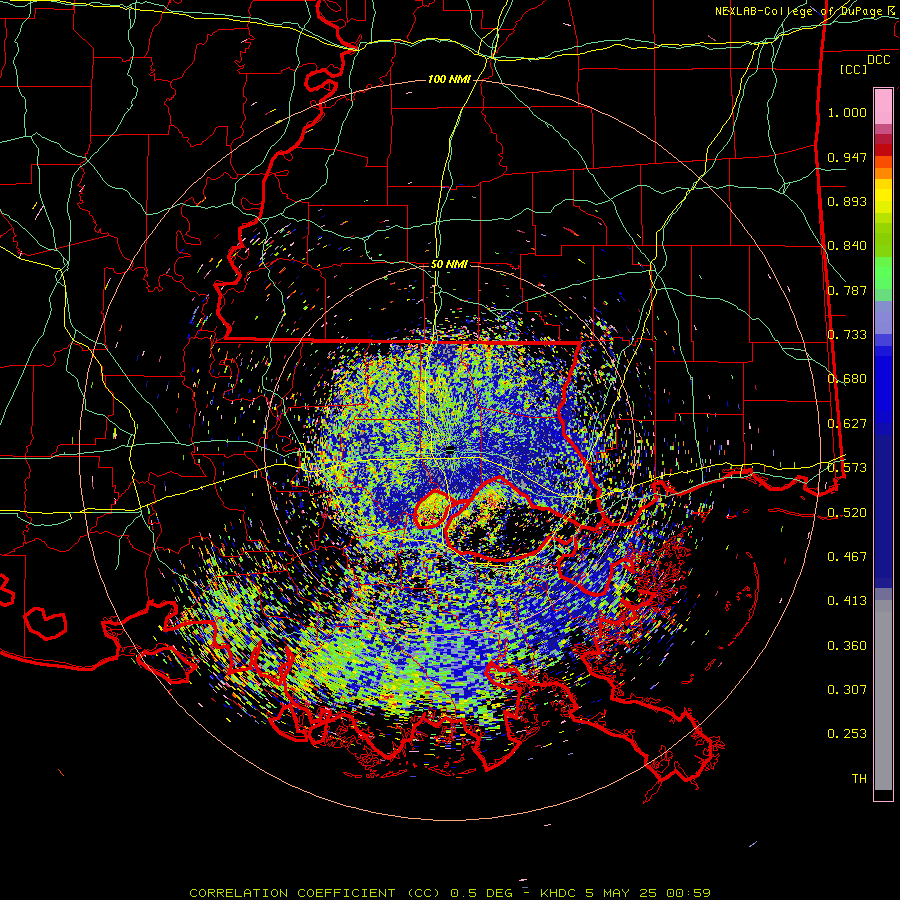Screen dimensions: 900x900
Task: Click the TH threshold label
Action: pos(859,779)
